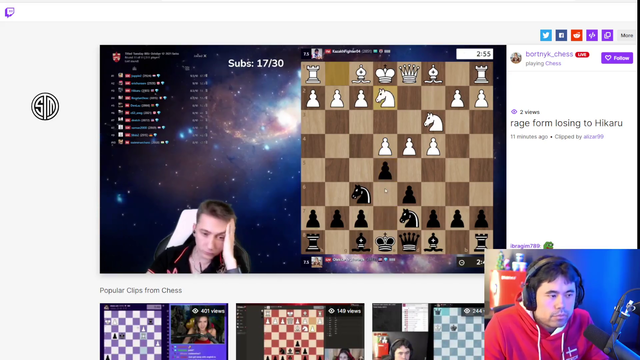Open the popular clip with 244 views
Screen dimensions: 640x360
click(x=428, y=331)
